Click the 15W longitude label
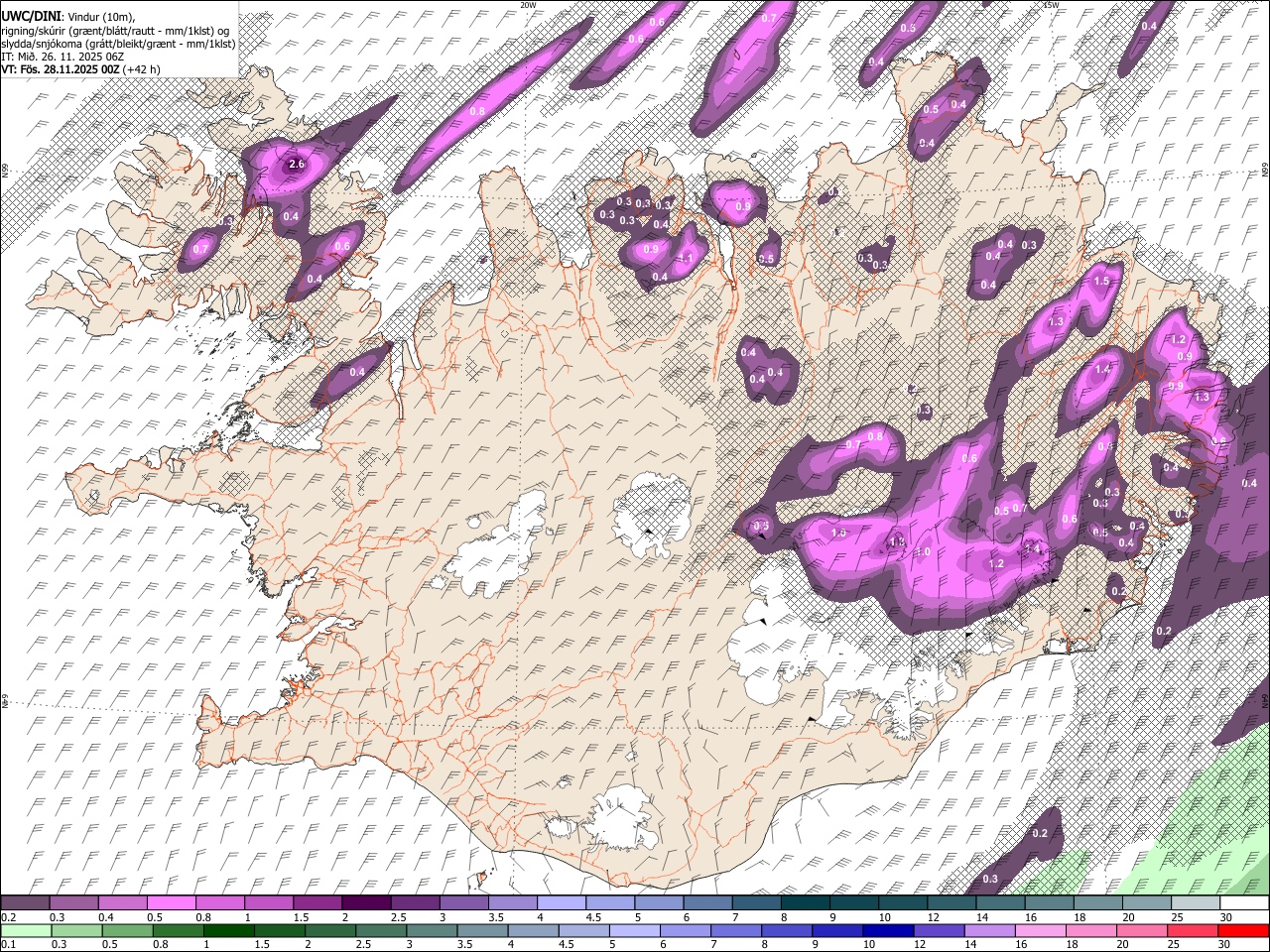1270x952 pixels. pos(1052,5)
